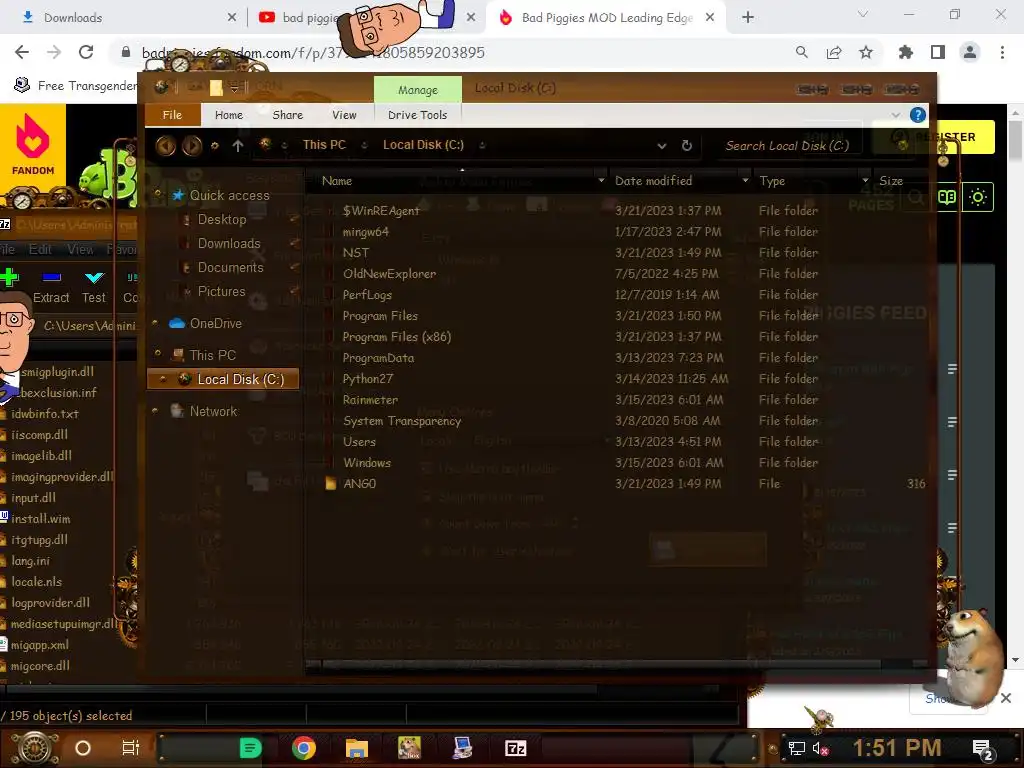Screen dimensions: 1024x768
Task: Refresh the Local Disk (C:) folder view
Action: (x=686, y=145)
